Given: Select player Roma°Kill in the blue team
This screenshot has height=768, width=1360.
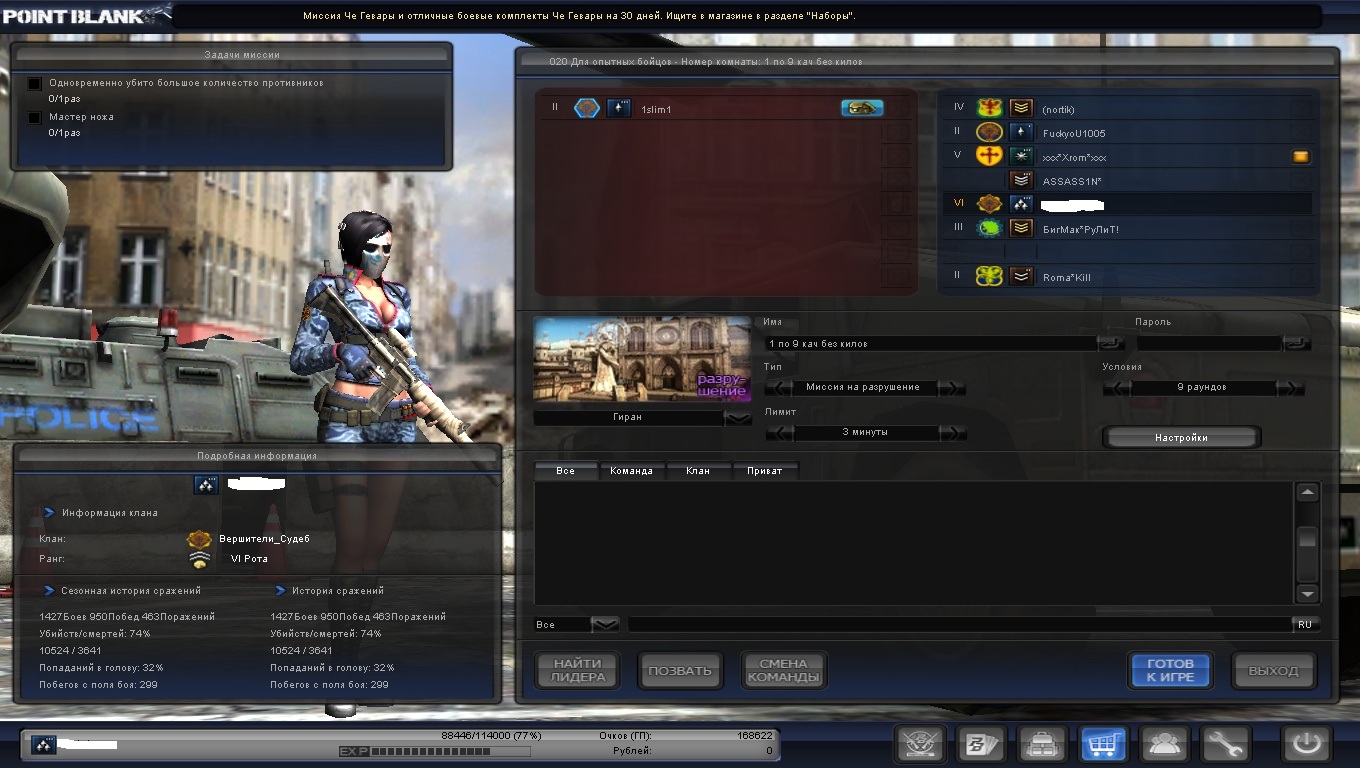Looking at the screenshot, I should click(x=1129, y=276).
